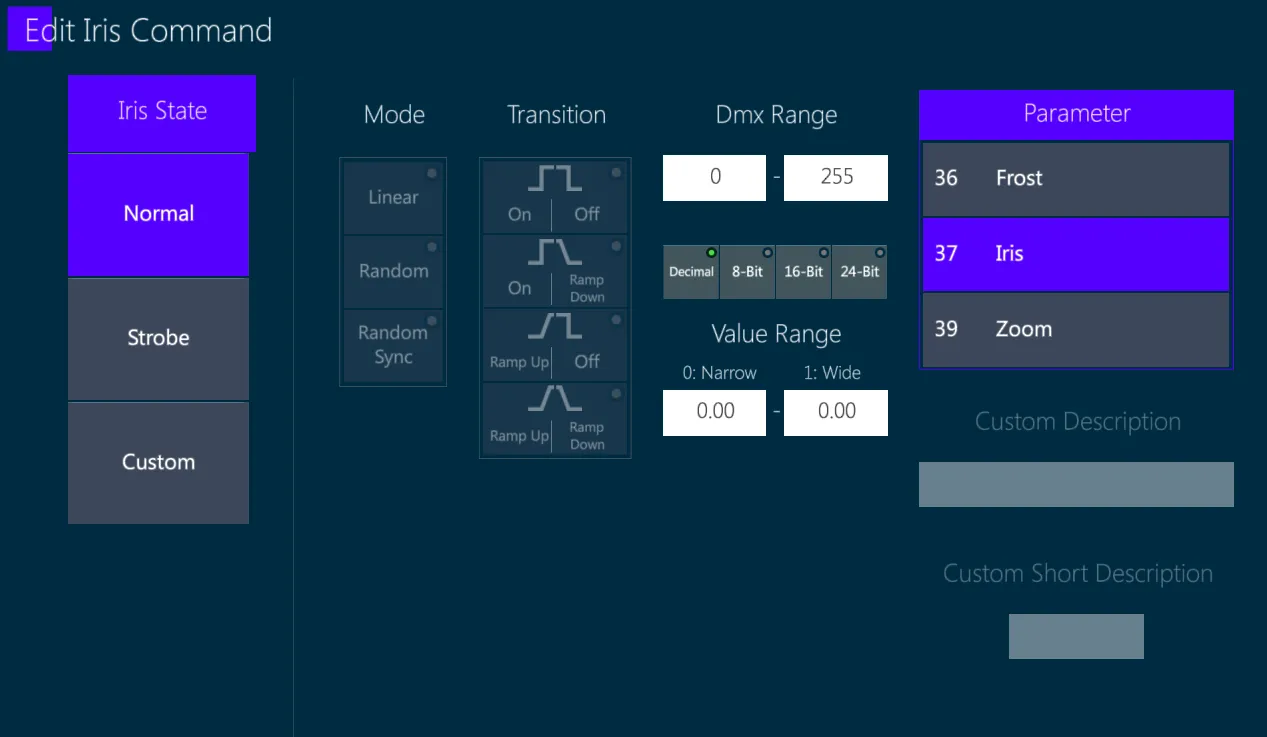Viewport: 1267px width, 737px height.
Task: Select 24-Bit value format
Action: [x=859, y=272]
